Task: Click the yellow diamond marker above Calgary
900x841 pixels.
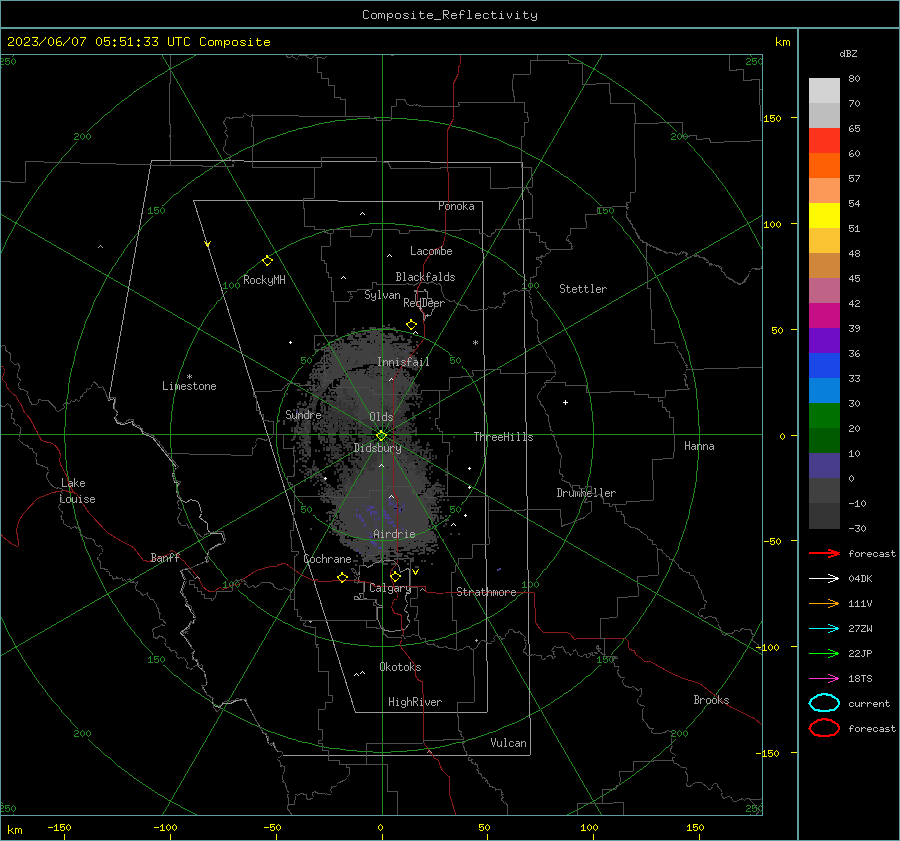Action: [395, 576]
